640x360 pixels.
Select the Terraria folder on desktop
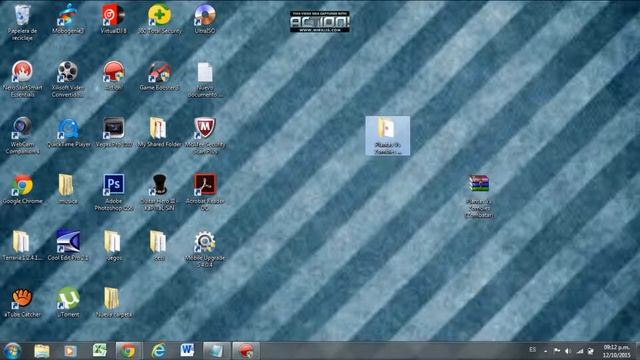[22, 246]
